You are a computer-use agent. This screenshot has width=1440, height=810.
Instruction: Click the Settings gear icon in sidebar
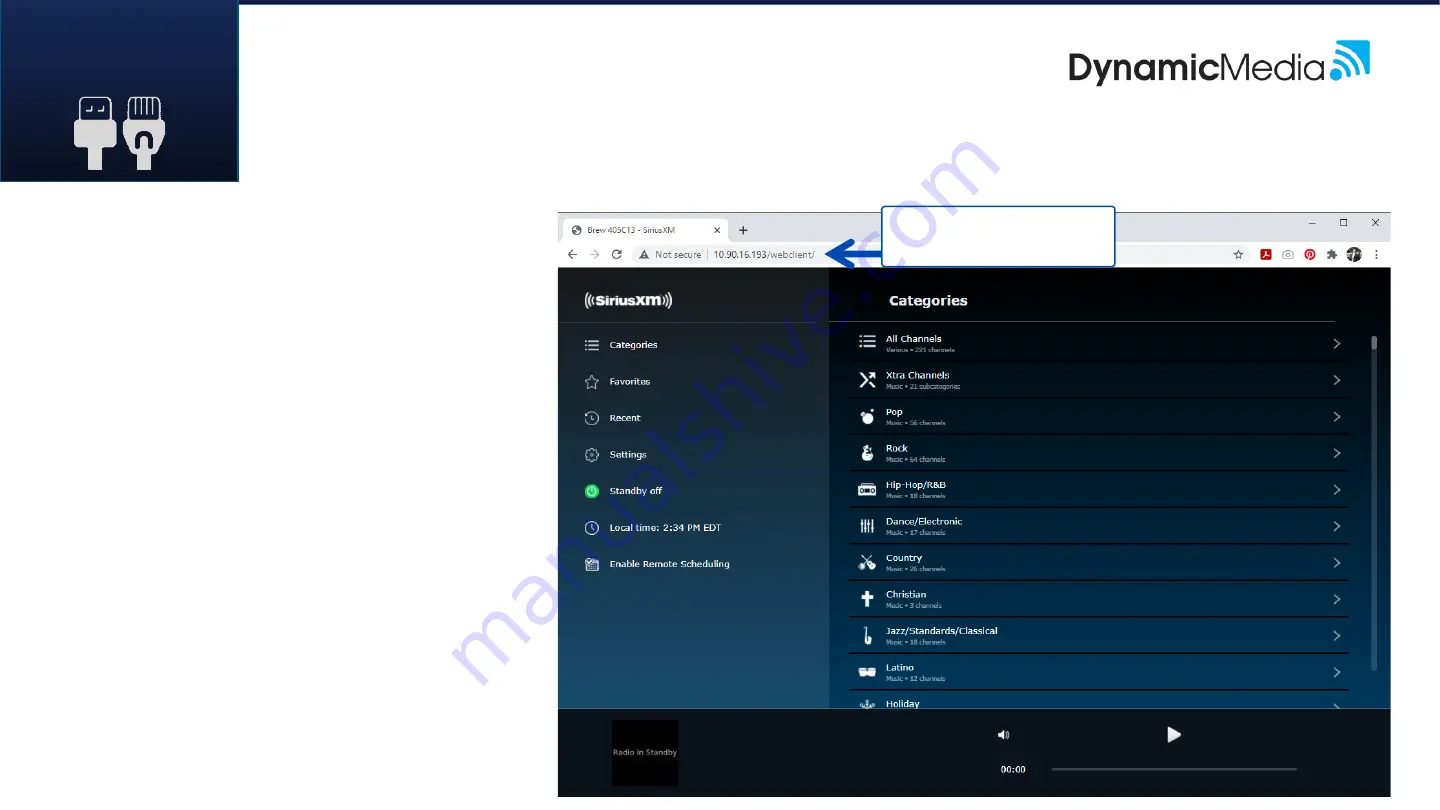(x=591, y=455)
